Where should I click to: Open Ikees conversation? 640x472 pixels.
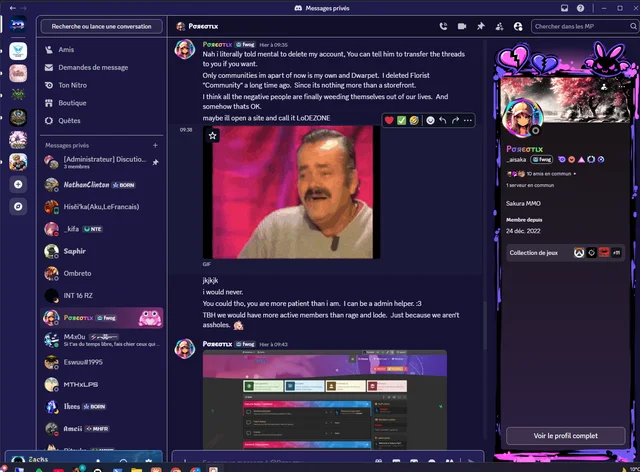[101, 407]
